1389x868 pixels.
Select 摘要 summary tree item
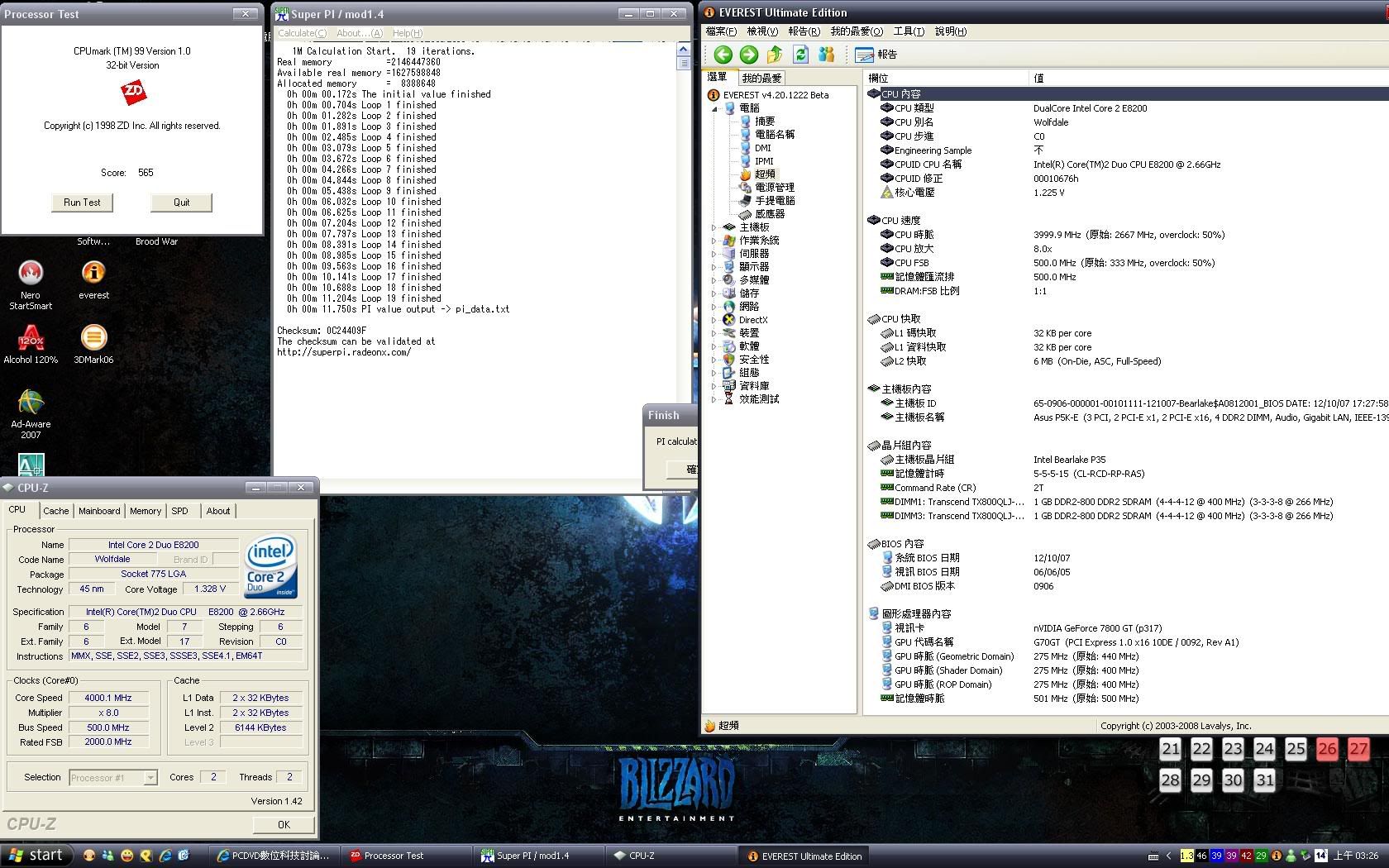click(765, 121)
